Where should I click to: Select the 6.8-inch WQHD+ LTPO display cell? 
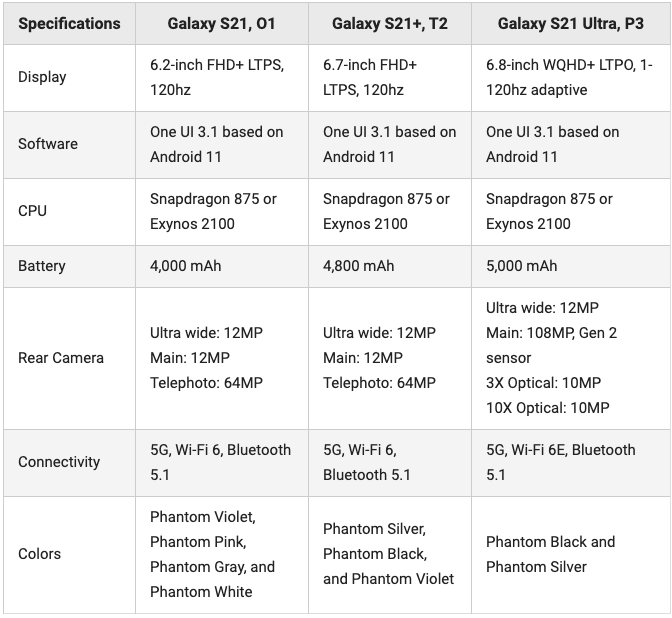click(569, 77)
